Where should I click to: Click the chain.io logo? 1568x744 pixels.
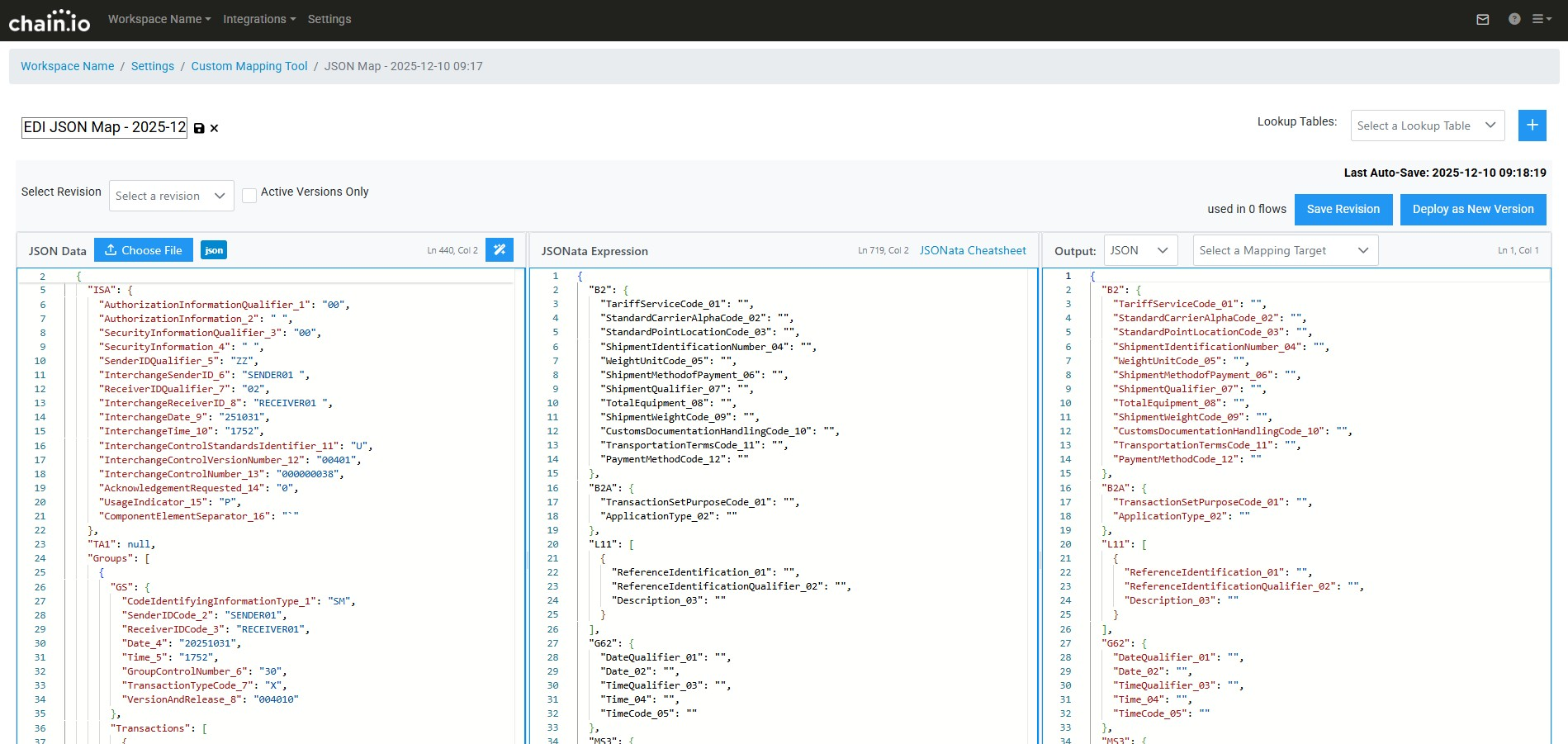(x=50, y=21)
